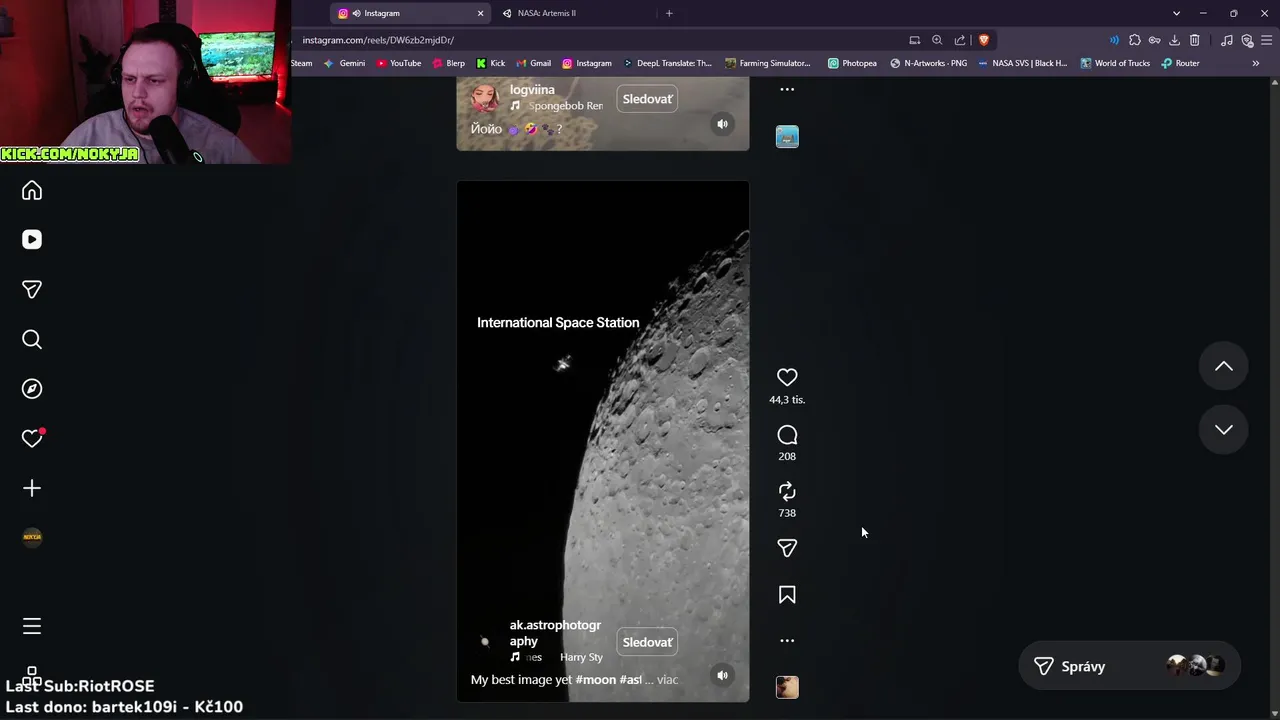Create a new post with plus icon
The width and height of the screenshot is (1280, 720).
pyautogui.click(x=32, y=488)
